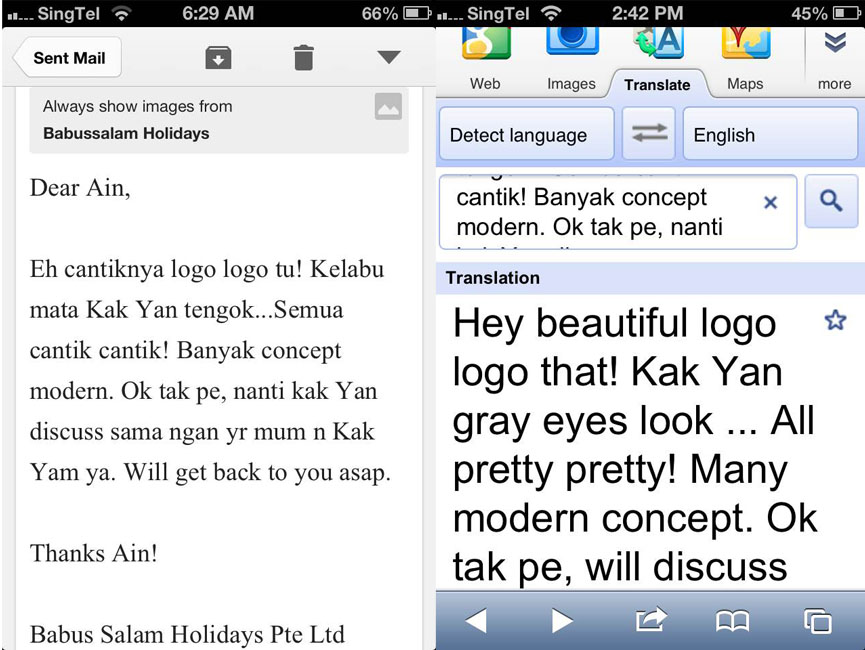Image resolution: width=865 pixels, height=650 pixels.
Task: Clear the translation text with X
Action: click(770, 202)
